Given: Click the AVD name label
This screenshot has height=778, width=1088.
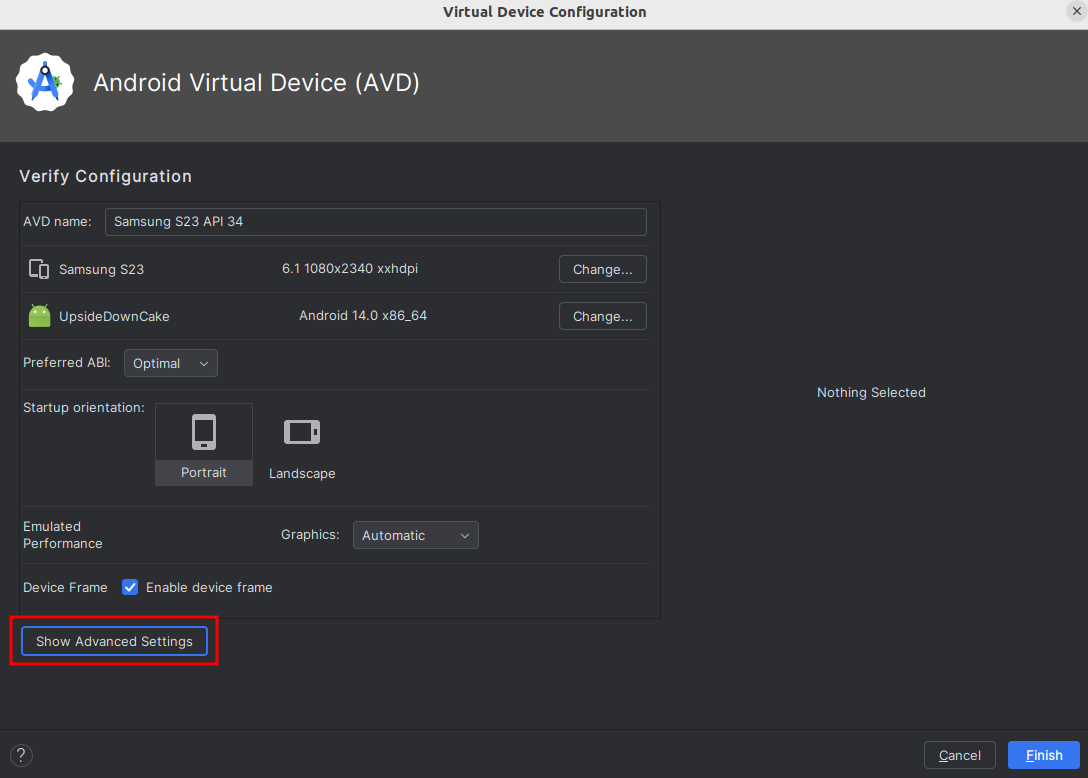Looking at the screenshot, I should pos(57,221).
